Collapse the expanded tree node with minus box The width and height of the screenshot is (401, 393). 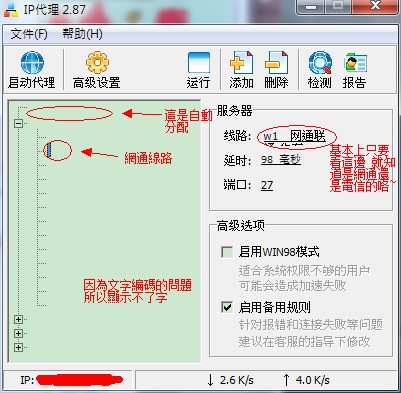click(x=19, y=123)
